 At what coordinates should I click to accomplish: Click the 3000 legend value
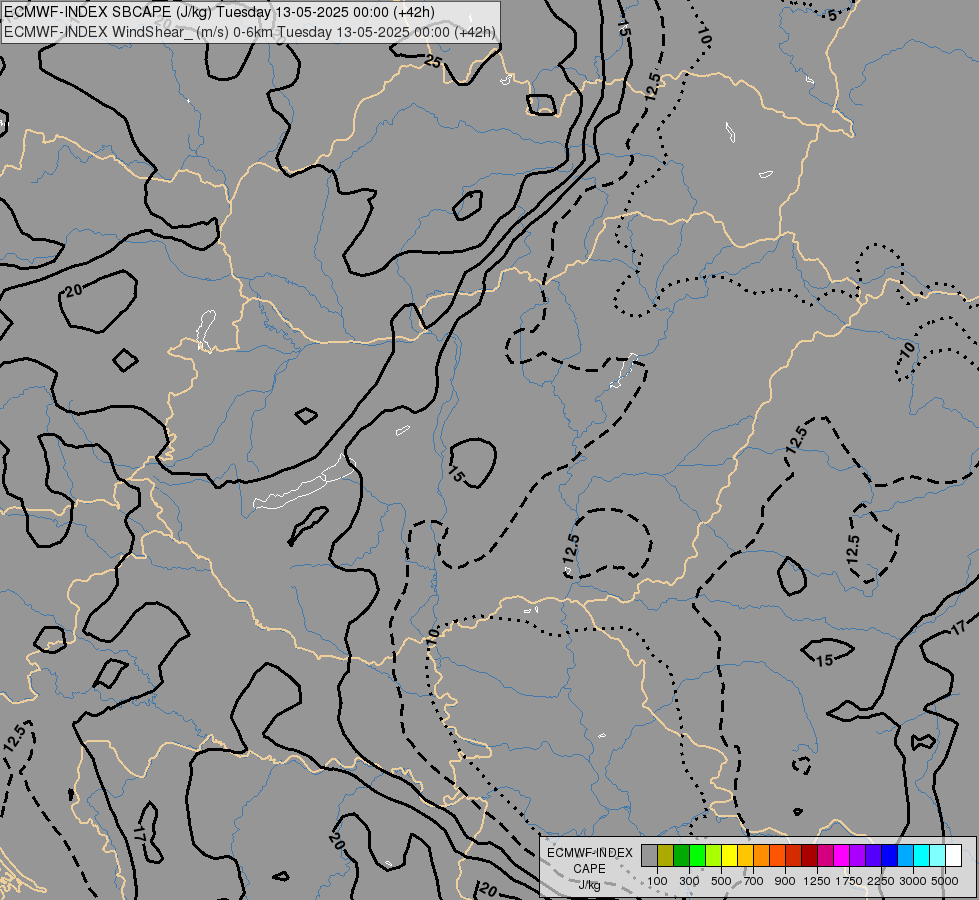pos(912,881)
